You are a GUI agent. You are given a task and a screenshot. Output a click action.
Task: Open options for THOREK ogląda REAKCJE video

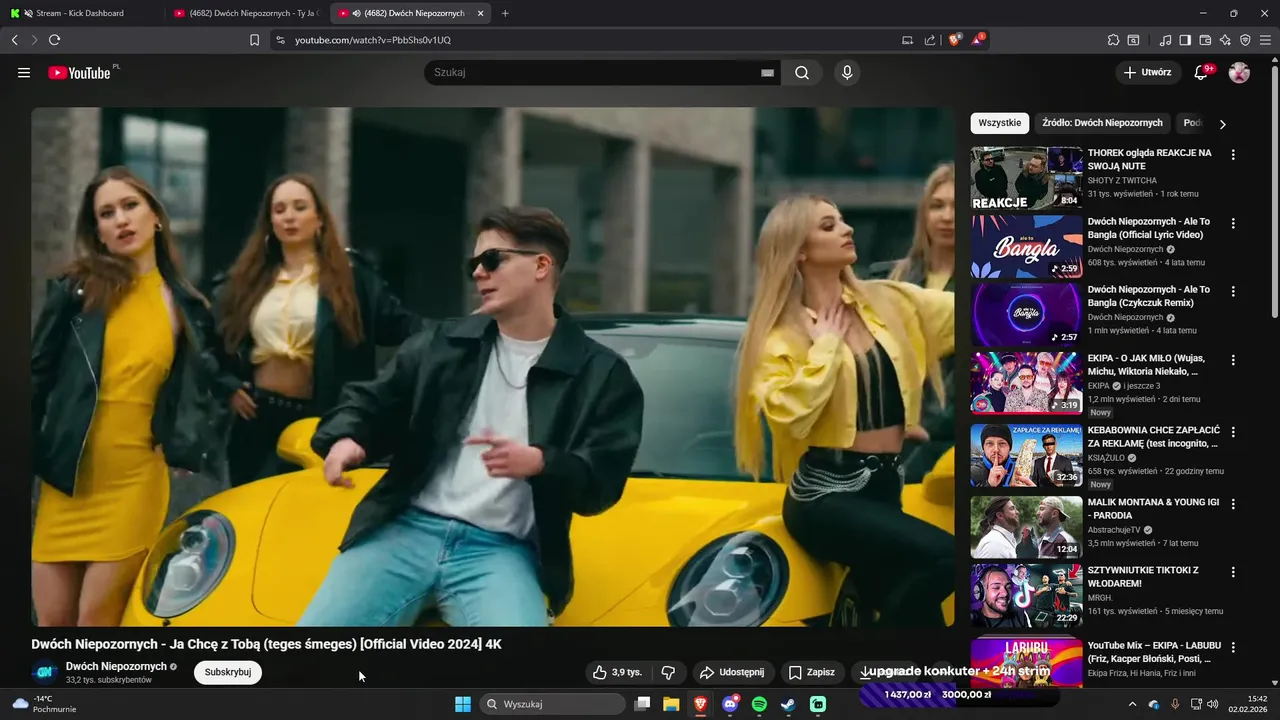[1233, 155]
